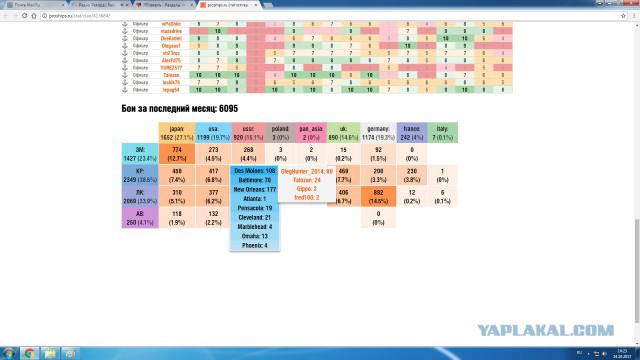This screenshot has width=640, height=360.
Task: Click the anchor icon in mazzdrive row
Action: 125,31
